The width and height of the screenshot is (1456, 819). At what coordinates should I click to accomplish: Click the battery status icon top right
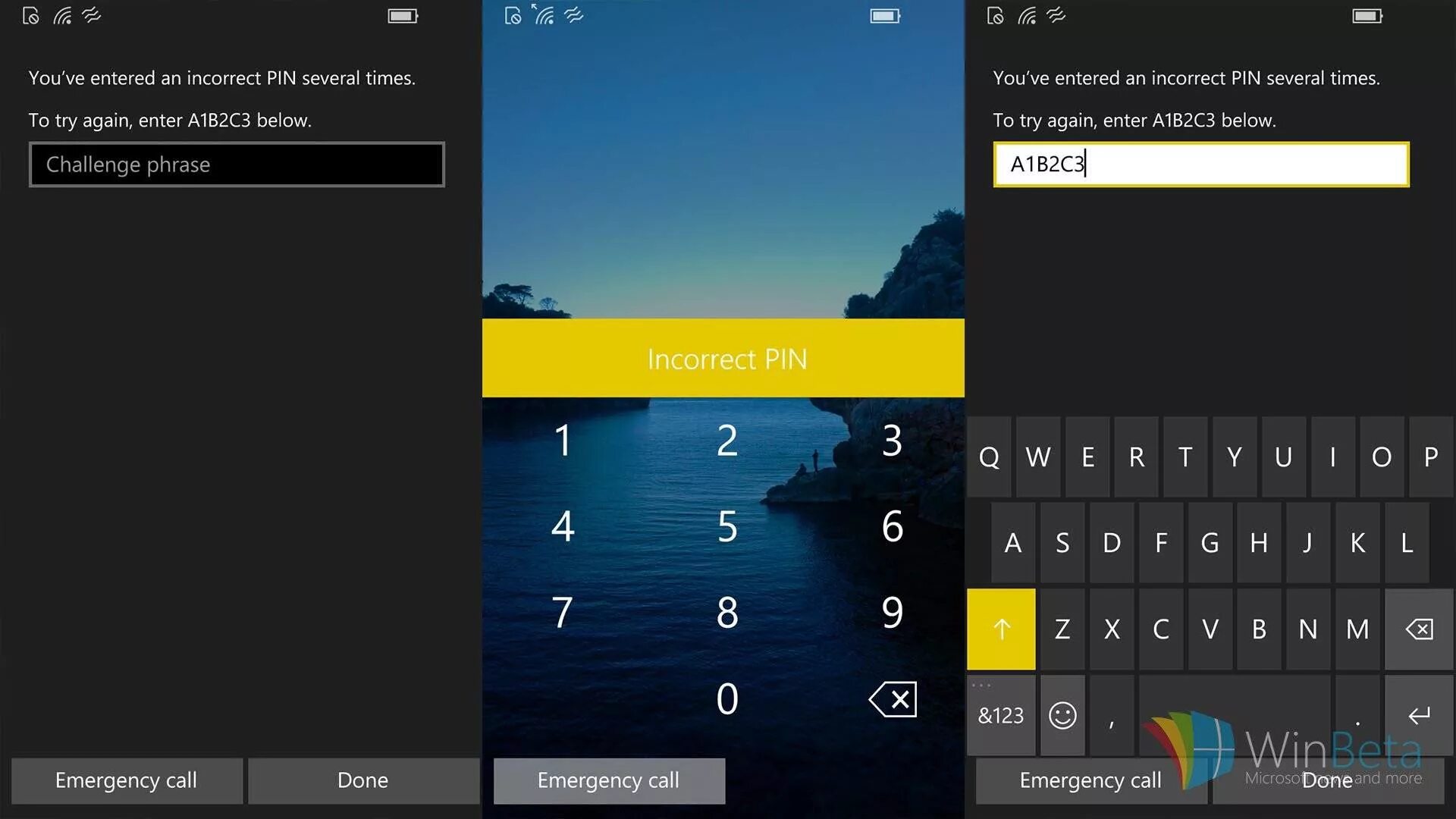pos(1365,14)
